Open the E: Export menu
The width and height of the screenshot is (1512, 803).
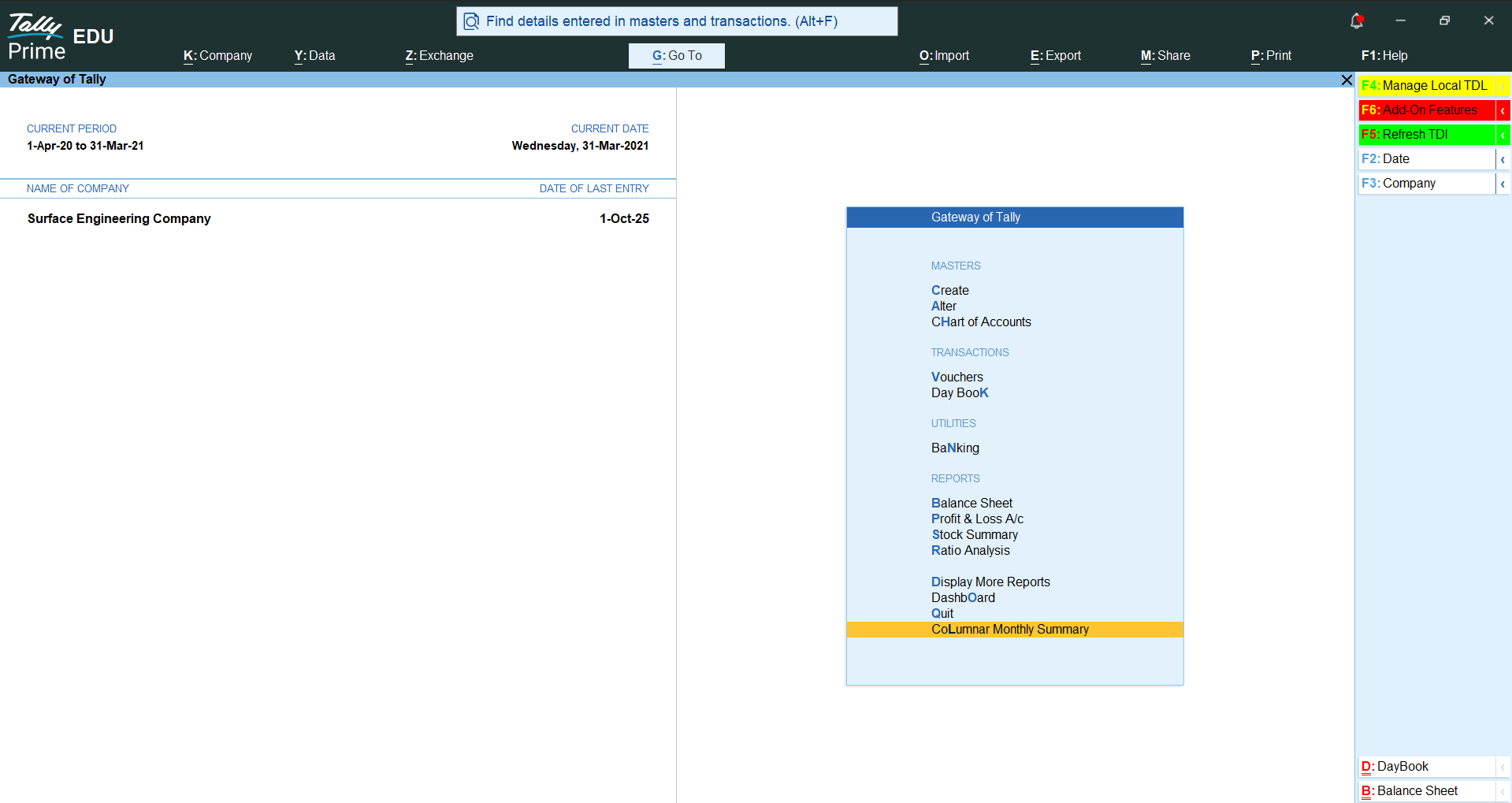click(x=1055, y=56)
